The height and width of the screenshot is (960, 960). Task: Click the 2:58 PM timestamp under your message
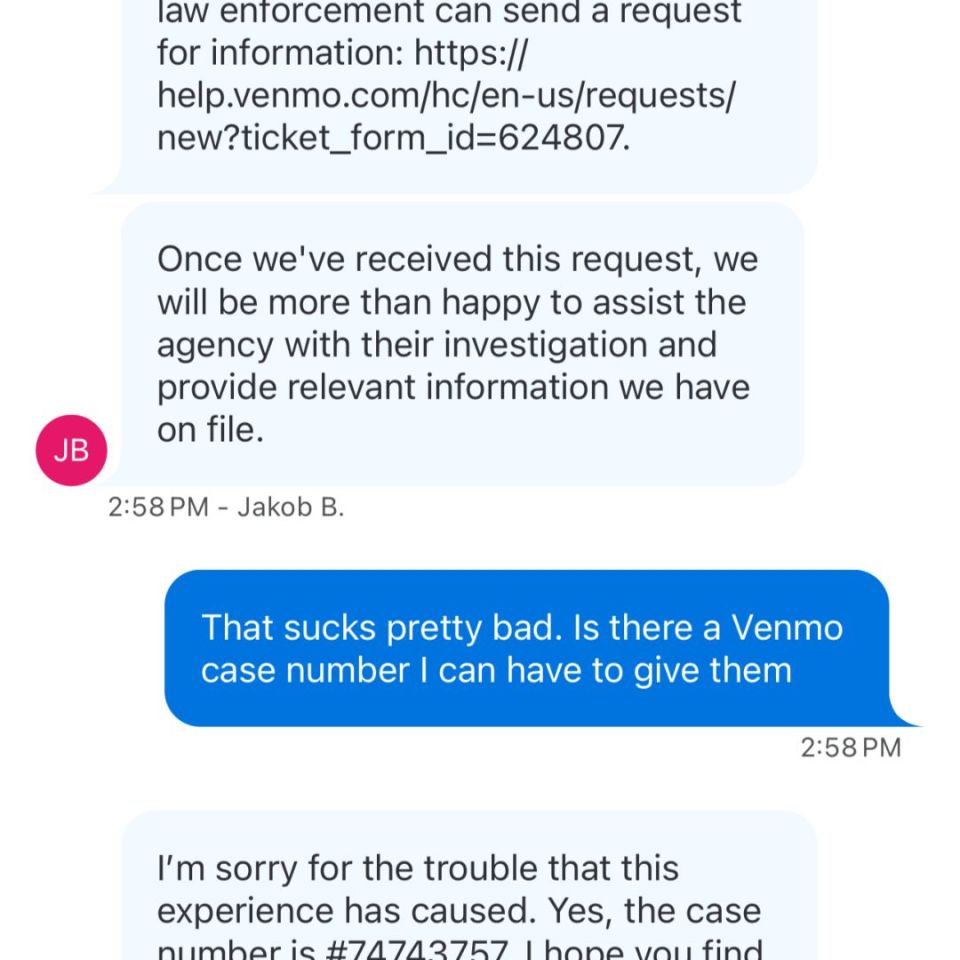[x=850, y=746]
